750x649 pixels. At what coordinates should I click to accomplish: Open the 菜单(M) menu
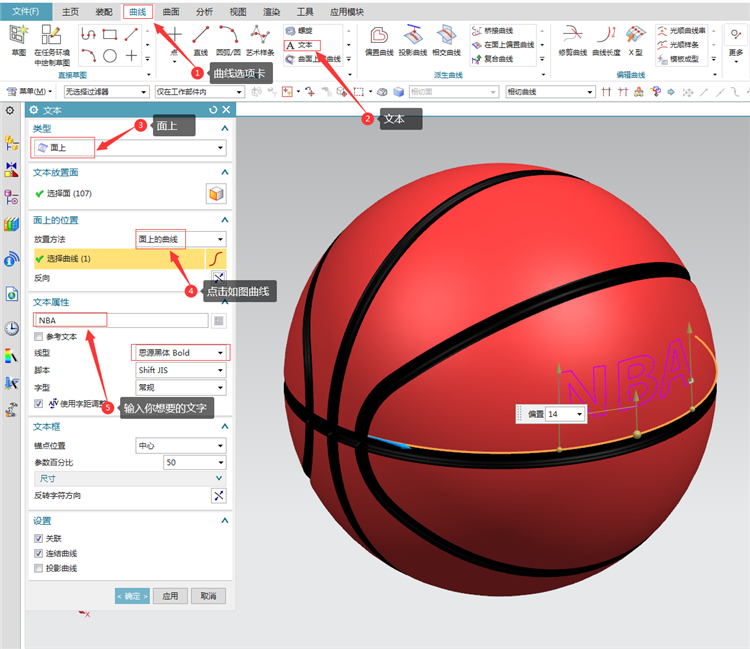pyautogui.click(x=29, y=91)
